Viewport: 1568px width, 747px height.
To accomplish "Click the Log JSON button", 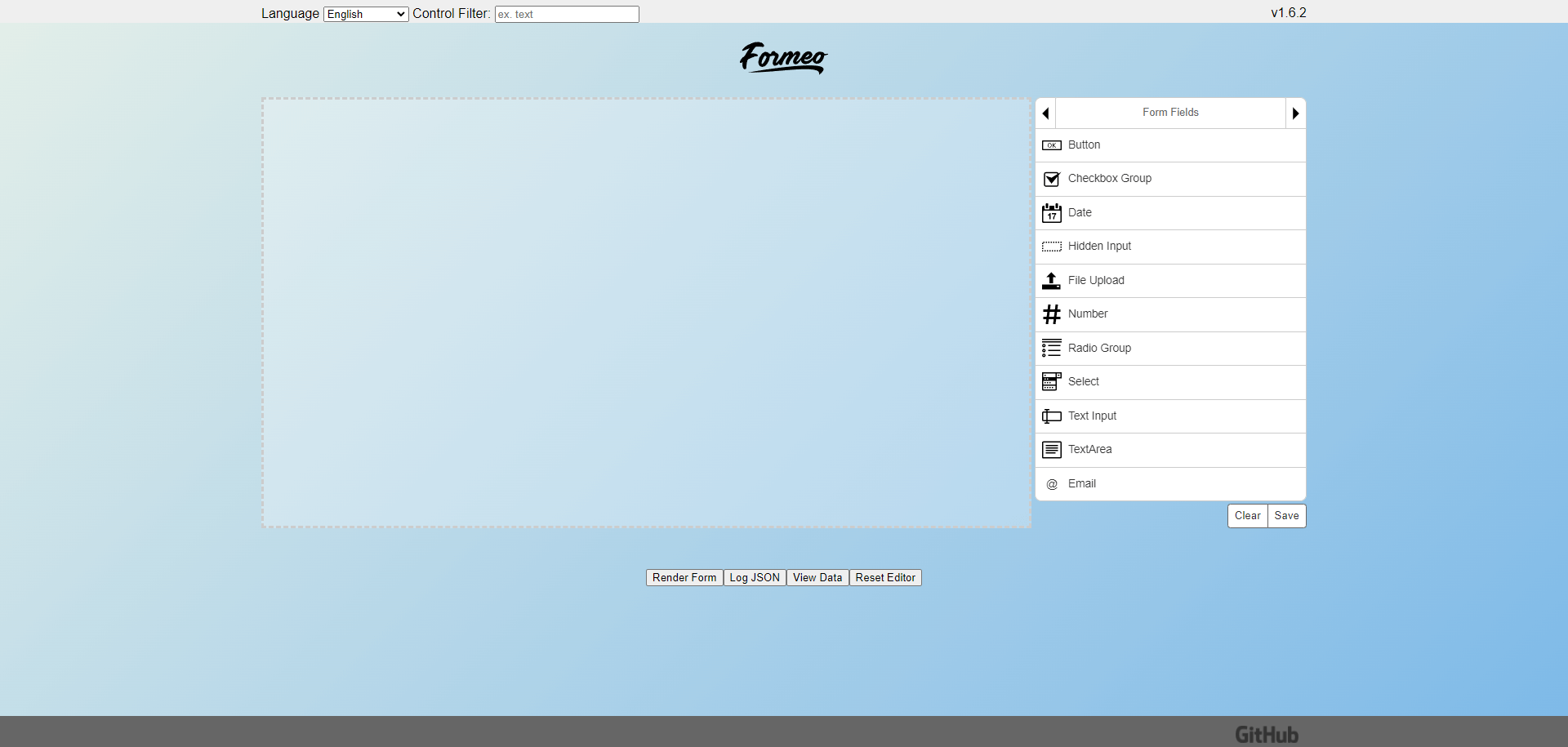I will coord(755,578).
